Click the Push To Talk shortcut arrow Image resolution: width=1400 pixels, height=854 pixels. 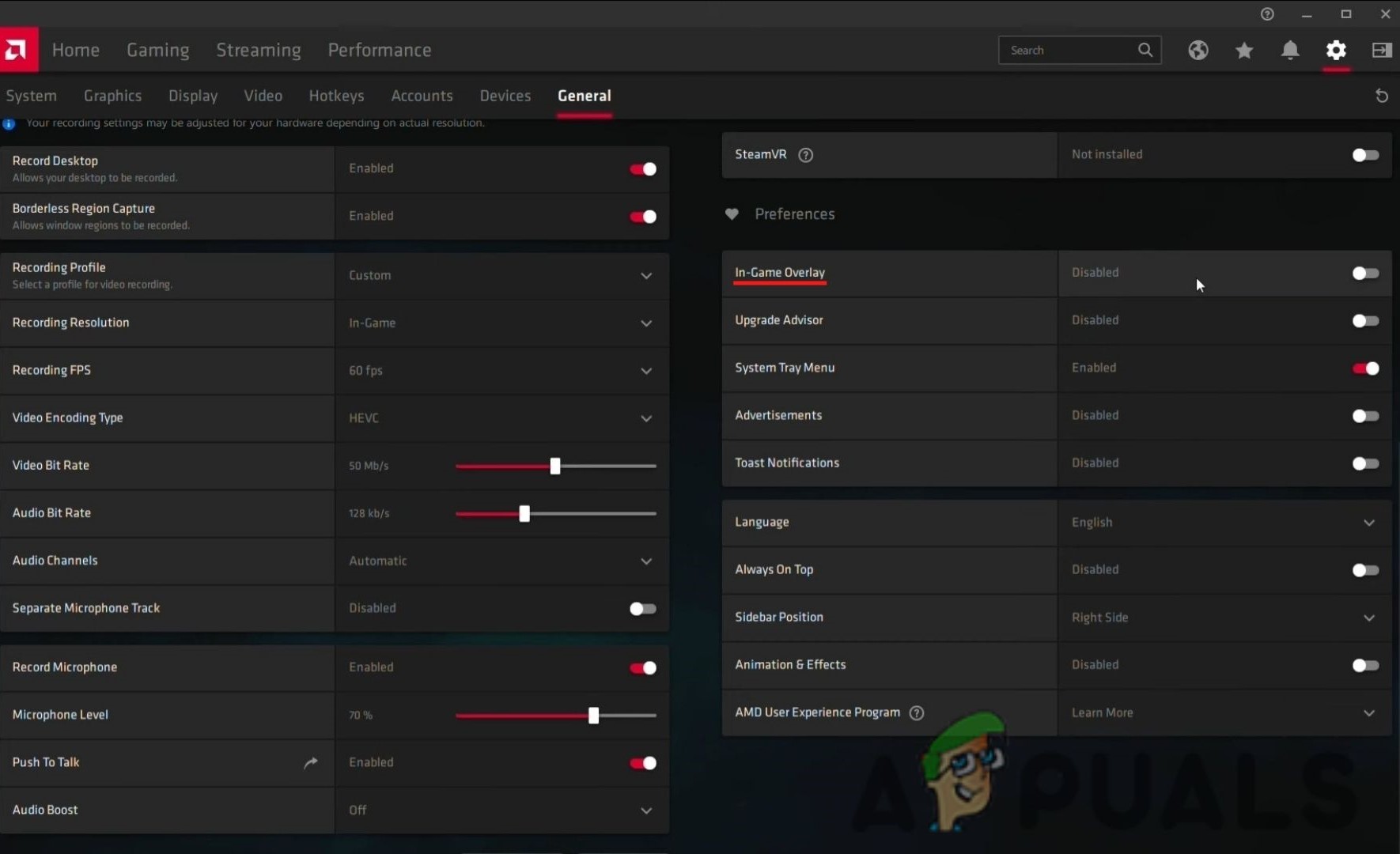point(310,762)
